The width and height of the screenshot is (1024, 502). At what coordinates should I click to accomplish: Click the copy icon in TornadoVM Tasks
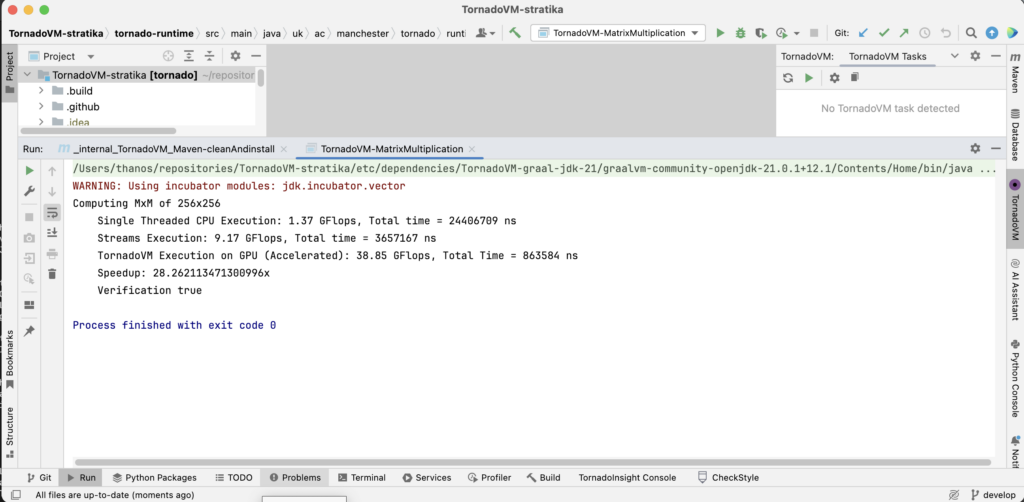pyautogui.click(x=854, y=78)
